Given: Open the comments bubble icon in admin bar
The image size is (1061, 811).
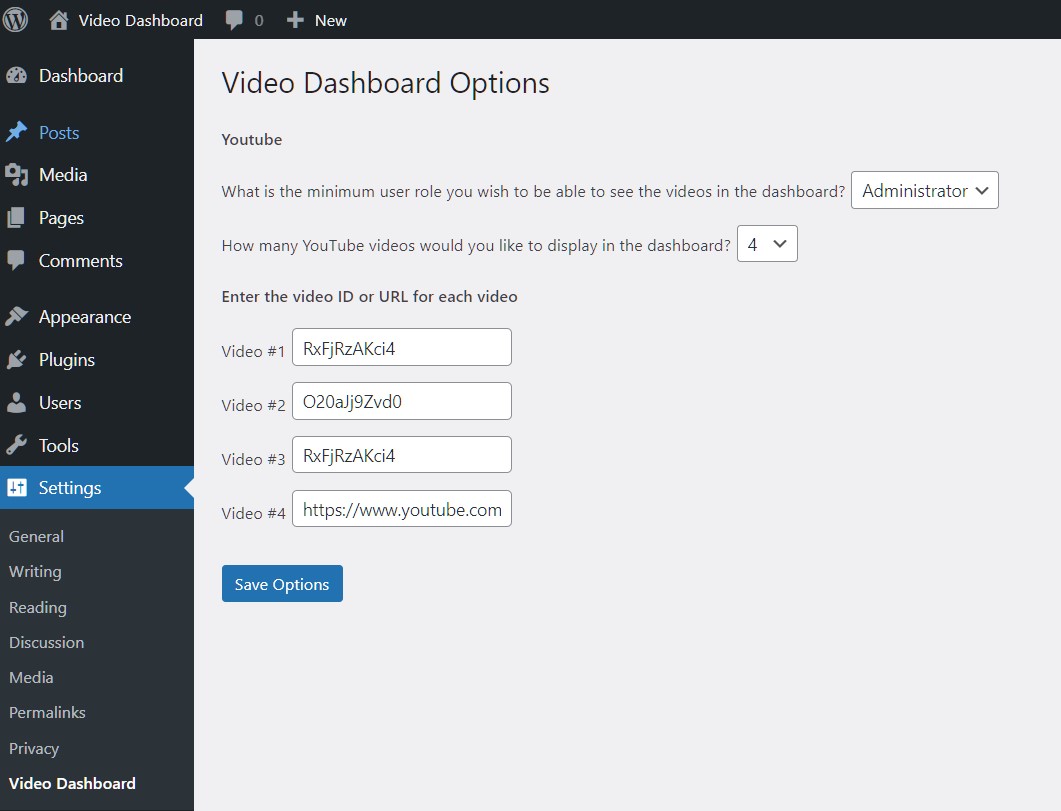Looking at the screenshot, I should click(234, 20).
